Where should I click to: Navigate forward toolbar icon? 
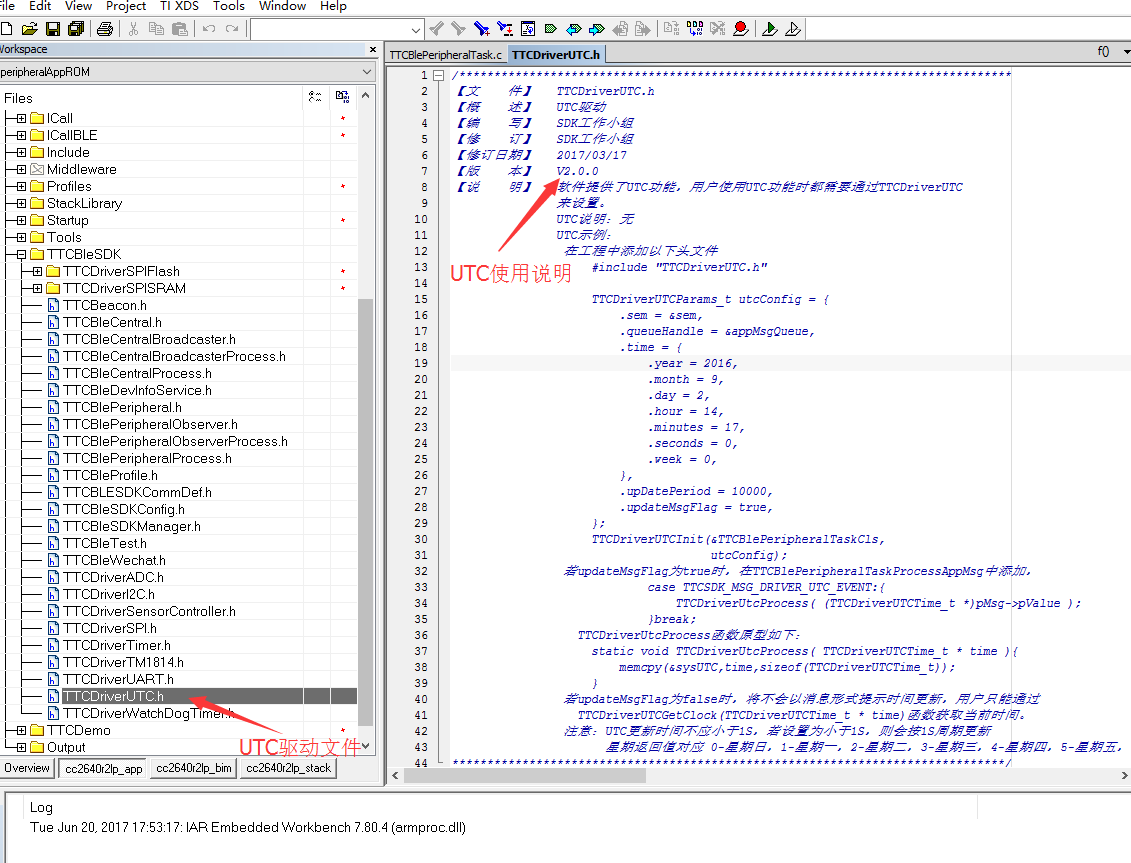(642, 29)
